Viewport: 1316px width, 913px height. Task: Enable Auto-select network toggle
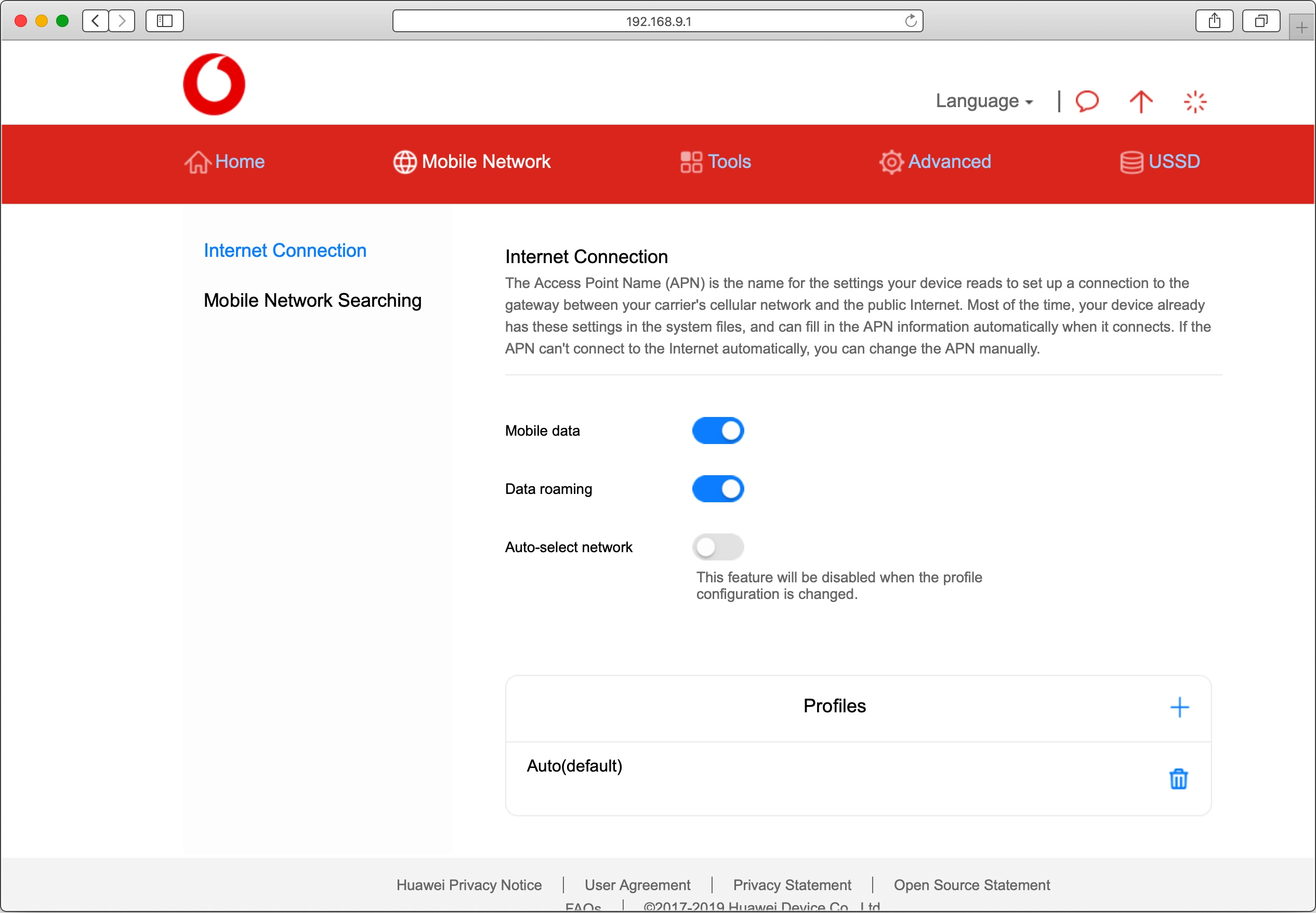click(717, 547)
